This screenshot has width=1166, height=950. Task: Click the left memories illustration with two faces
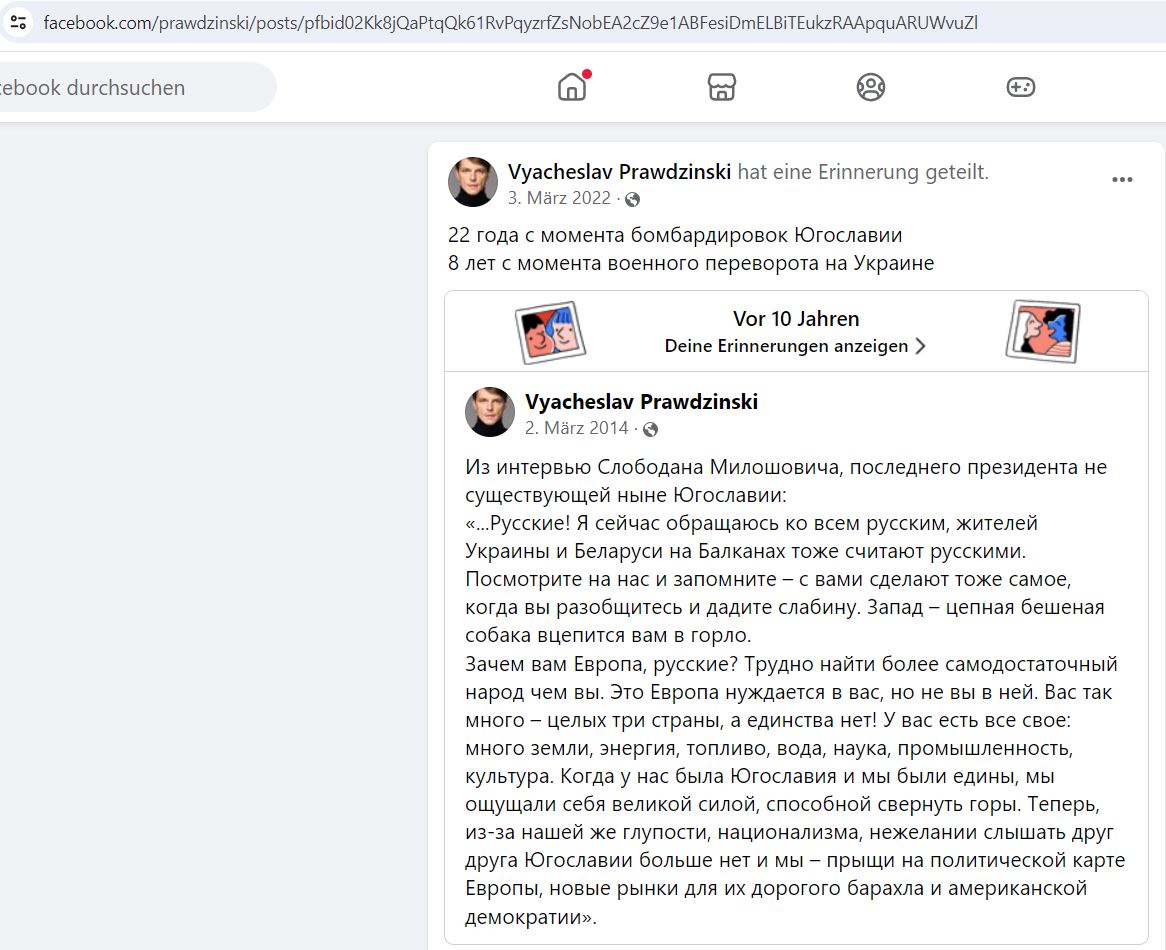(550, 332)
